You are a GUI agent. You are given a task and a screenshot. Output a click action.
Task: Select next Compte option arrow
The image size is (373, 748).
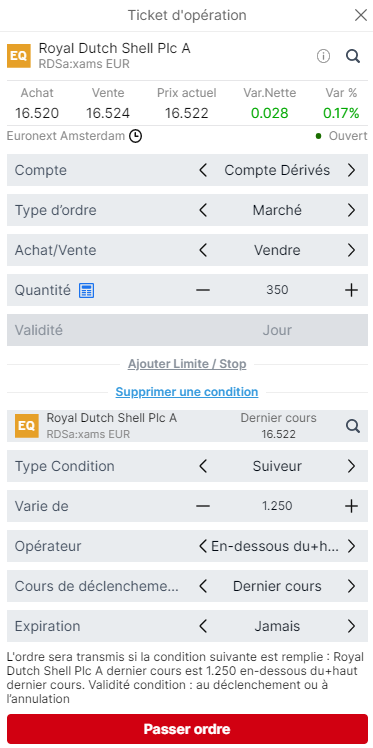pos(351,170)
